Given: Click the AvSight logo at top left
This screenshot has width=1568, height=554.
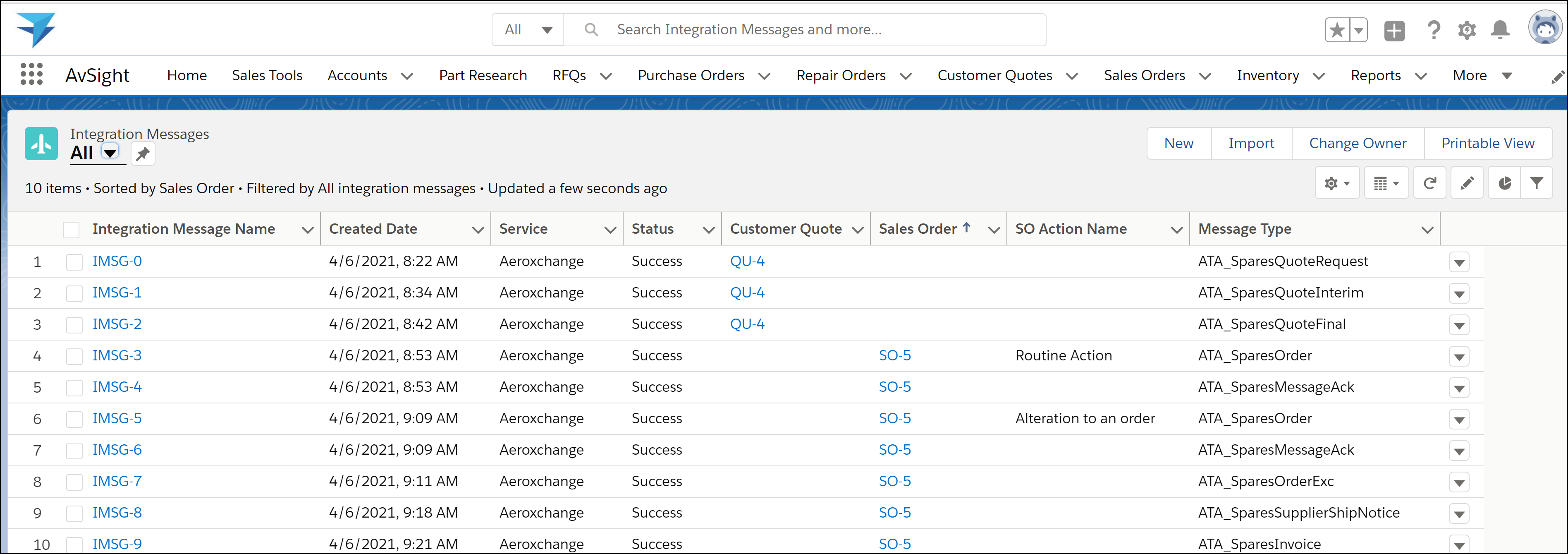Looking at the screenshot, I should (x=35, y=29).
